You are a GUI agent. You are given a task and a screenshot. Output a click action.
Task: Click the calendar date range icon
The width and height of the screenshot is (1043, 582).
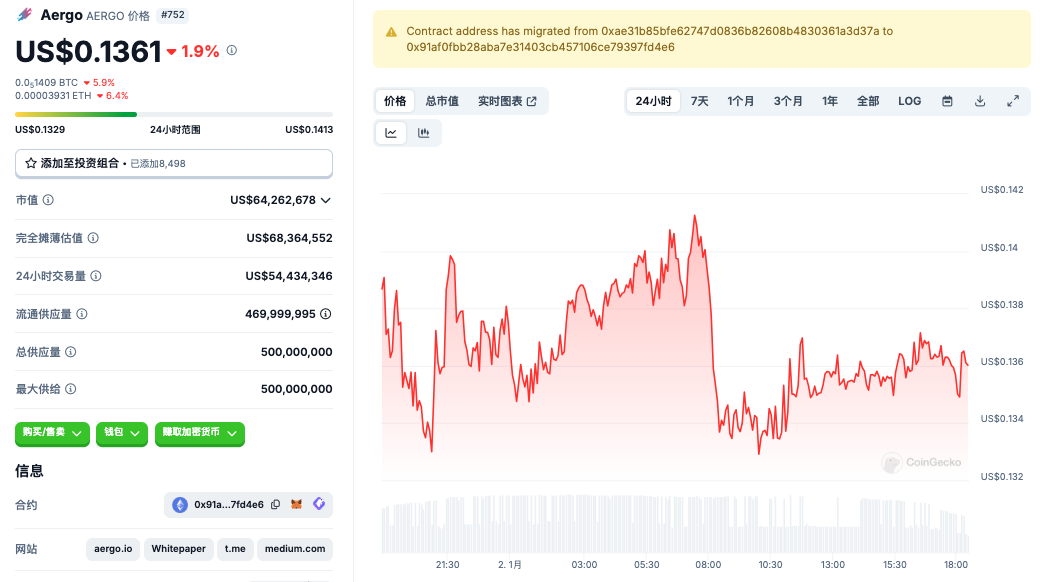tap(946, 101)
